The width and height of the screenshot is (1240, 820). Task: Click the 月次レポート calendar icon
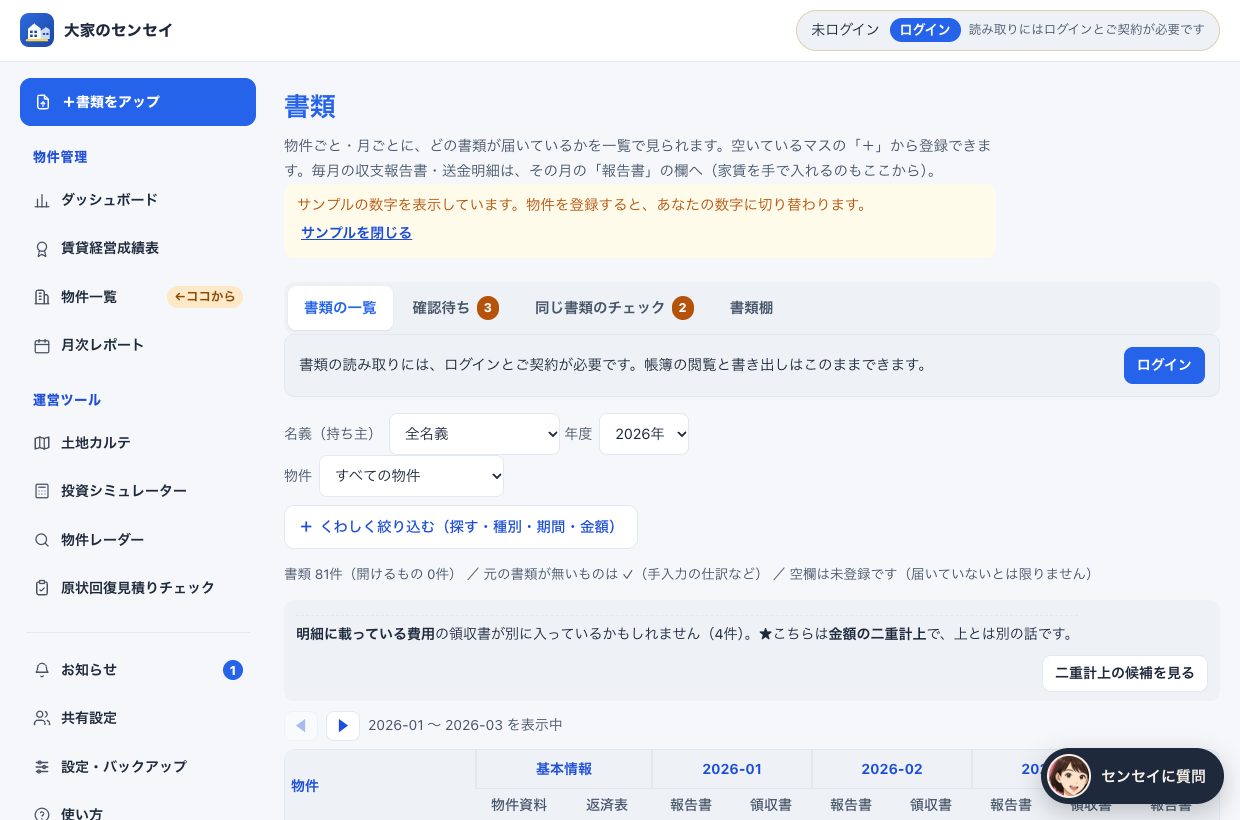click(x=42, y=345)
